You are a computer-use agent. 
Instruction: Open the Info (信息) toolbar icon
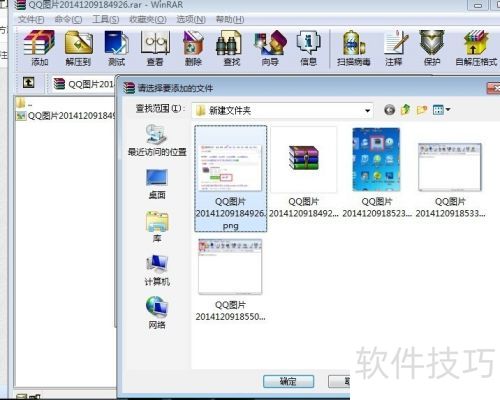click(x=308, y=48)
